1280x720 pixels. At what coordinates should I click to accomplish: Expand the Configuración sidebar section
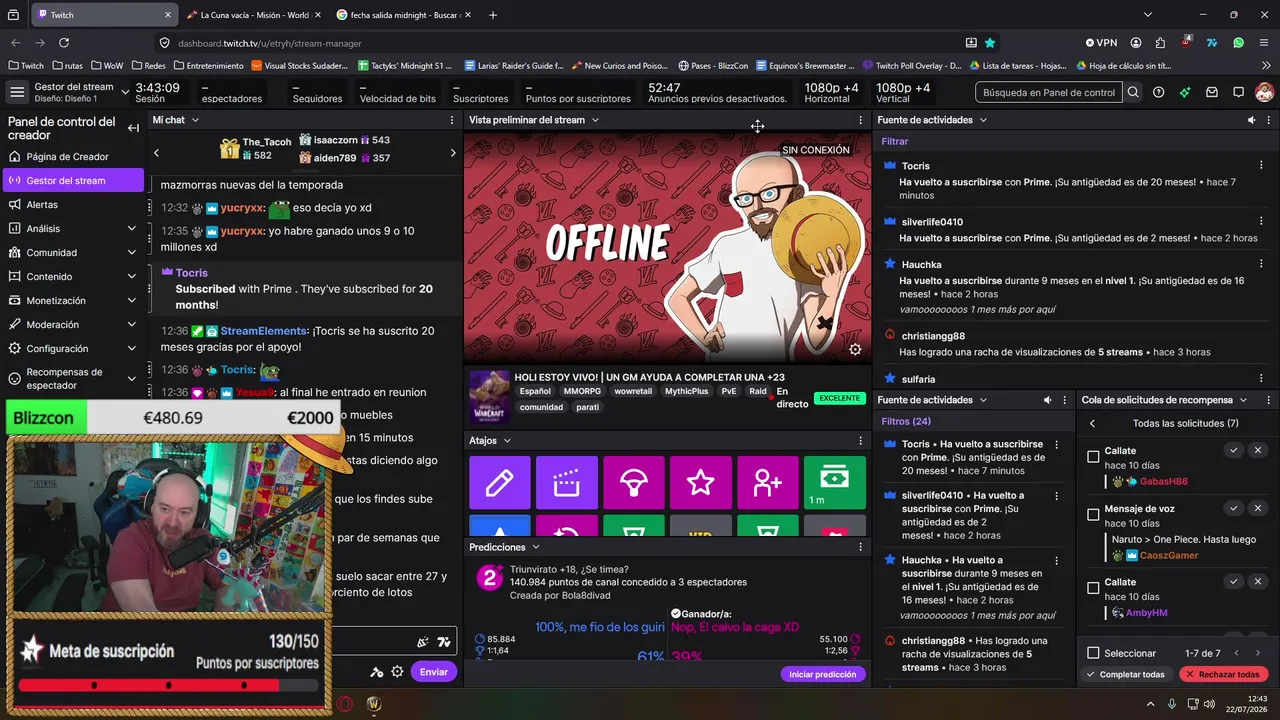(132, 349)
